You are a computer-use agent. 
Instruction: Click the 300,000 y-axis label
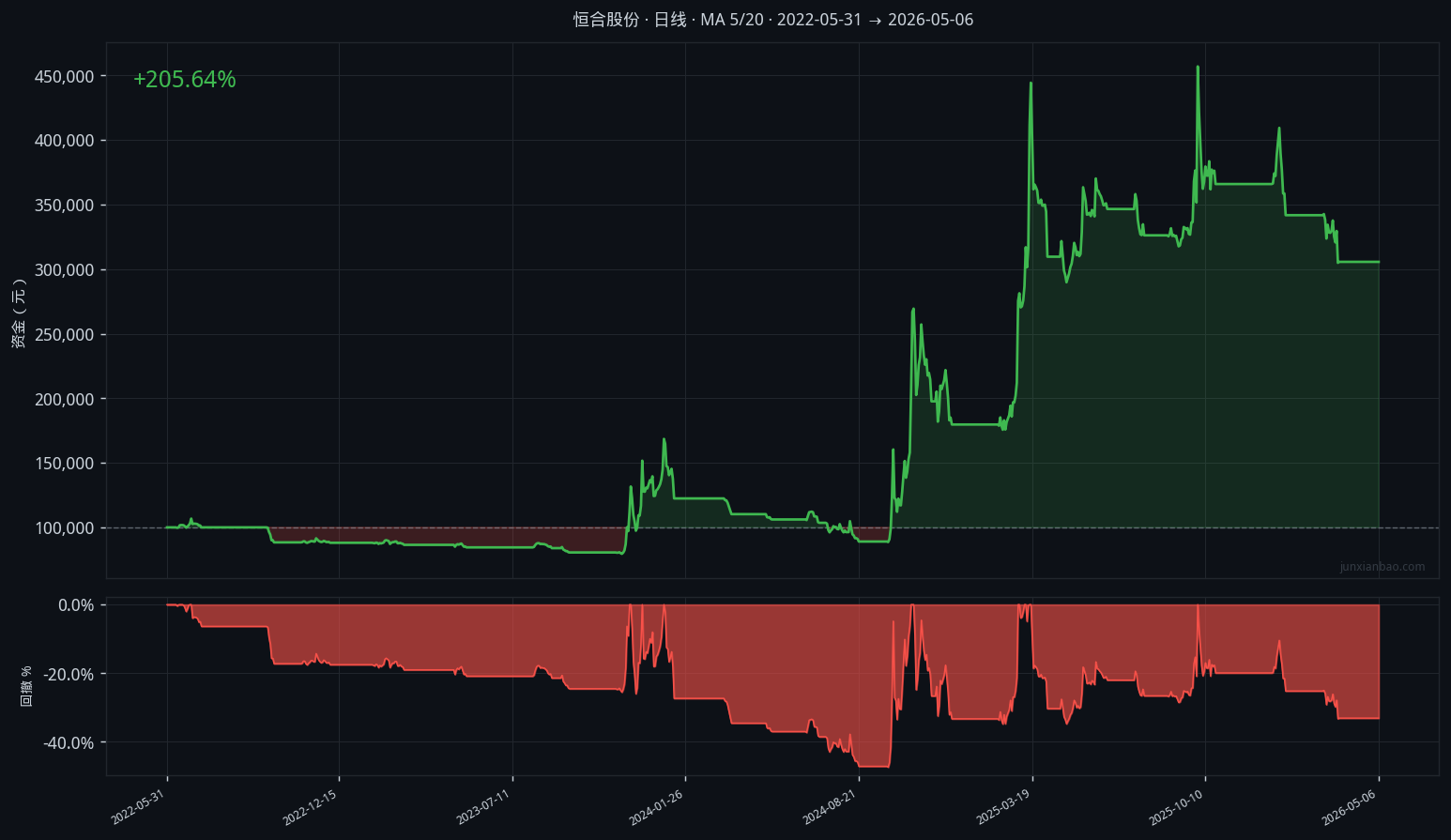(x=65, y=270)
